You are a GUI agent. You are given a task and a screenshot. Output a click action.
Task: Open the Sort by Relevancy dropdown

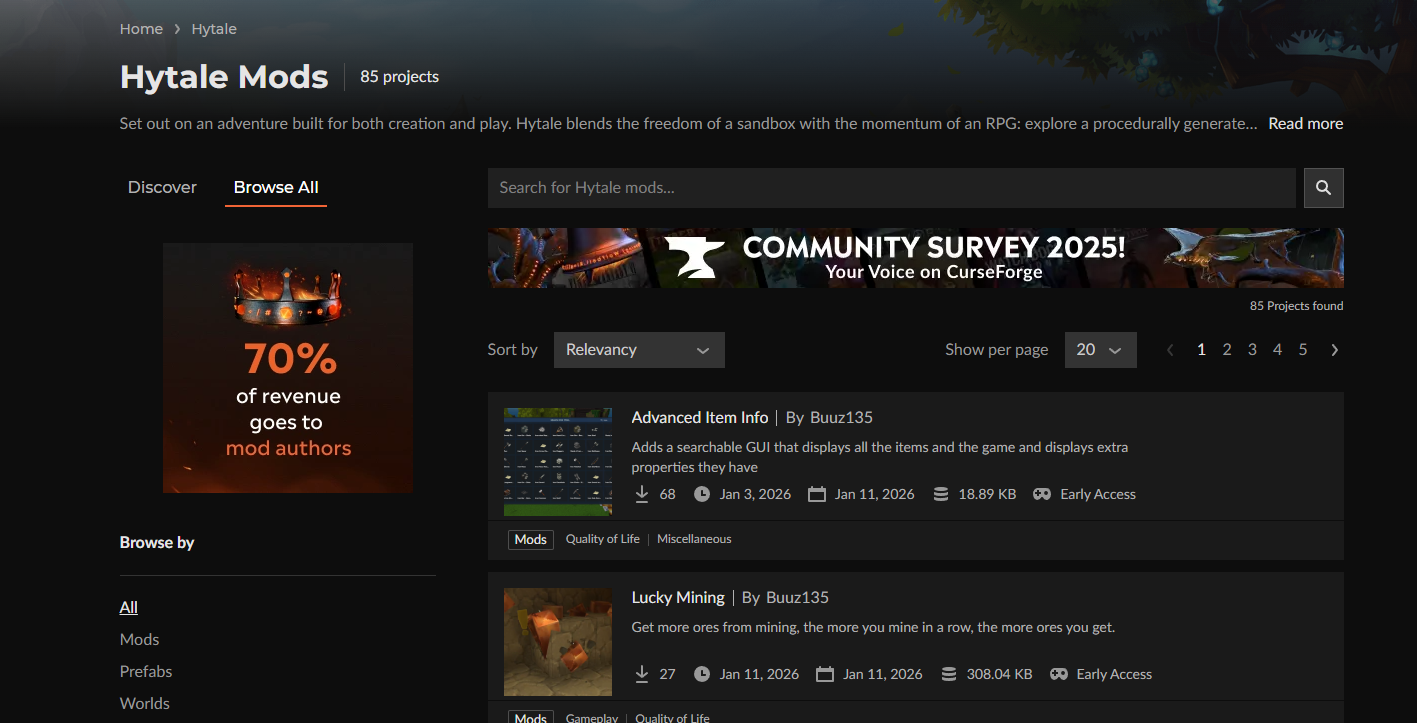point(639,350)
